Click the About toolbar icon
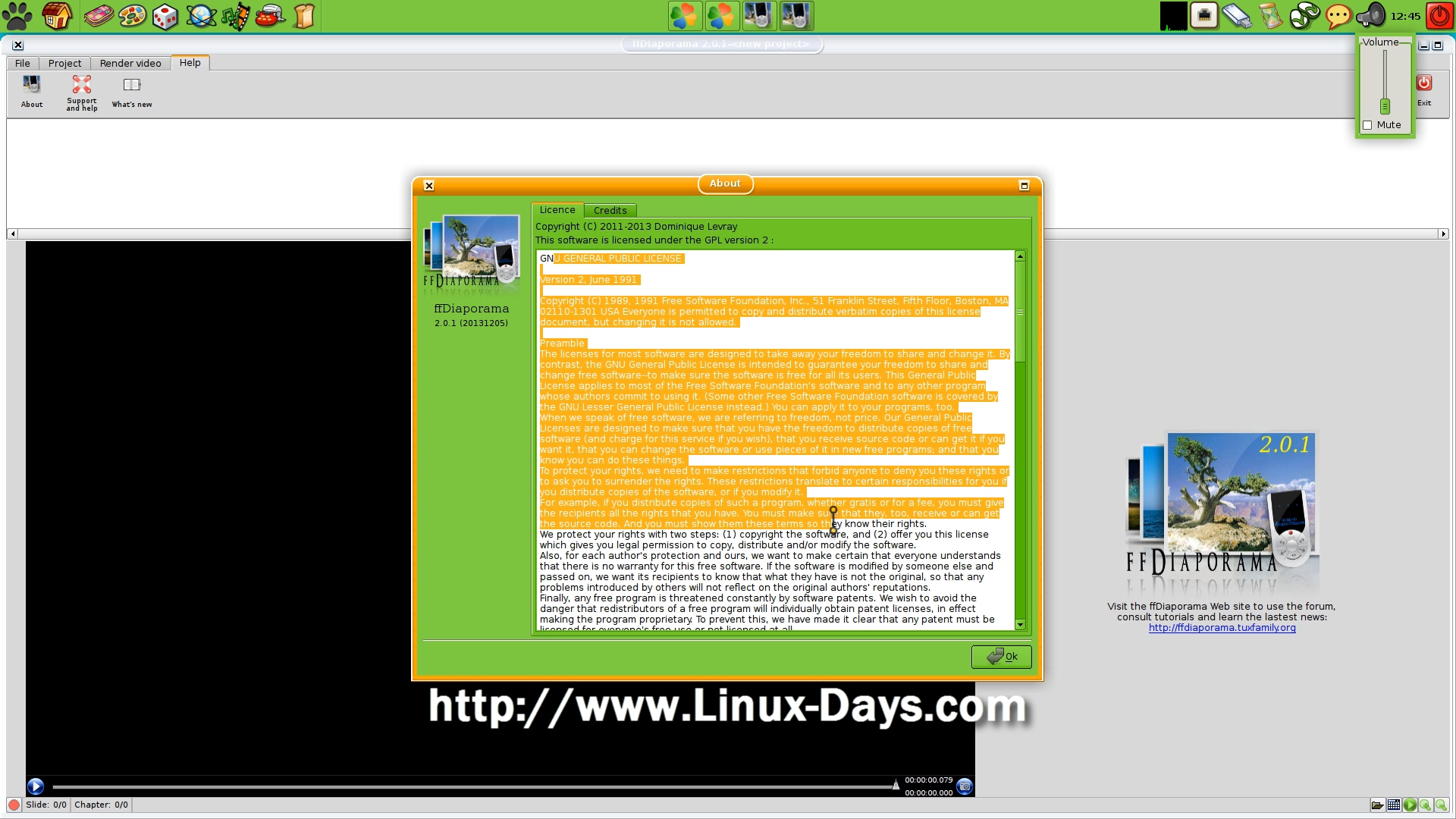The width and height of the screenshot is (1456, 819). pyautogui.click(x=32, y=92)
